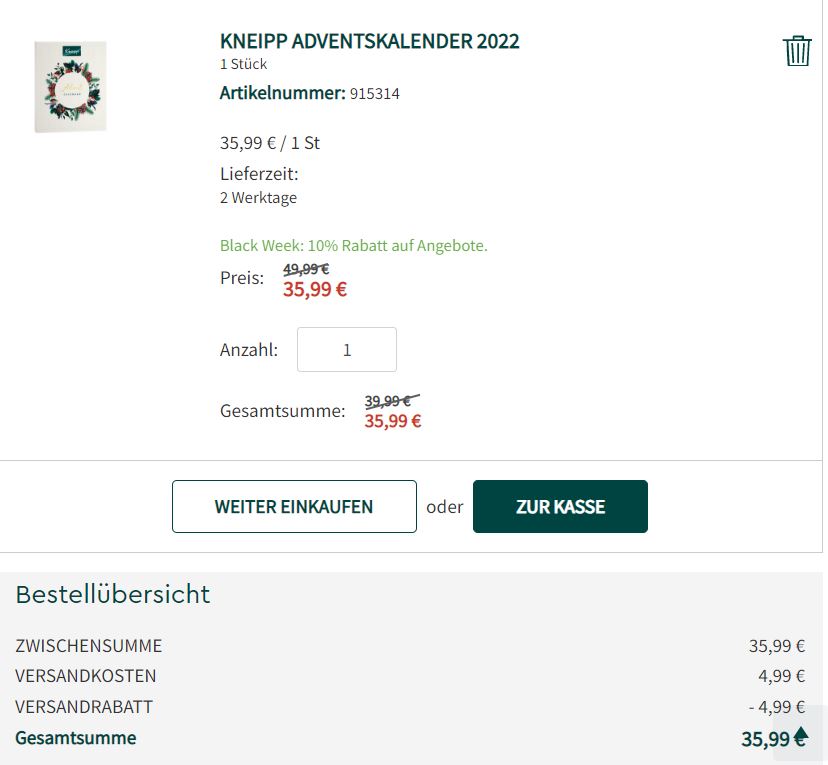Image resolution: width=828 pixels, height=765 pixels.
Task: Click the Anzahl quantity input field
Action: pyautogui.click(x=346, y=350)
